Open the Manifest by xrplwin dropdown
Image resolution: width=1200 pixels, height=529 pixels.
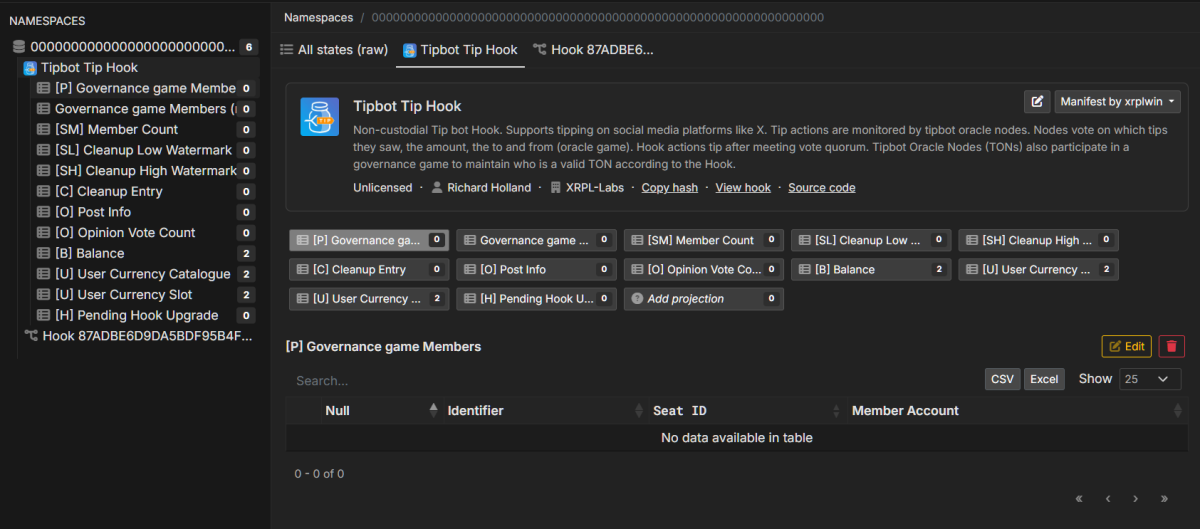[1117, 101]
